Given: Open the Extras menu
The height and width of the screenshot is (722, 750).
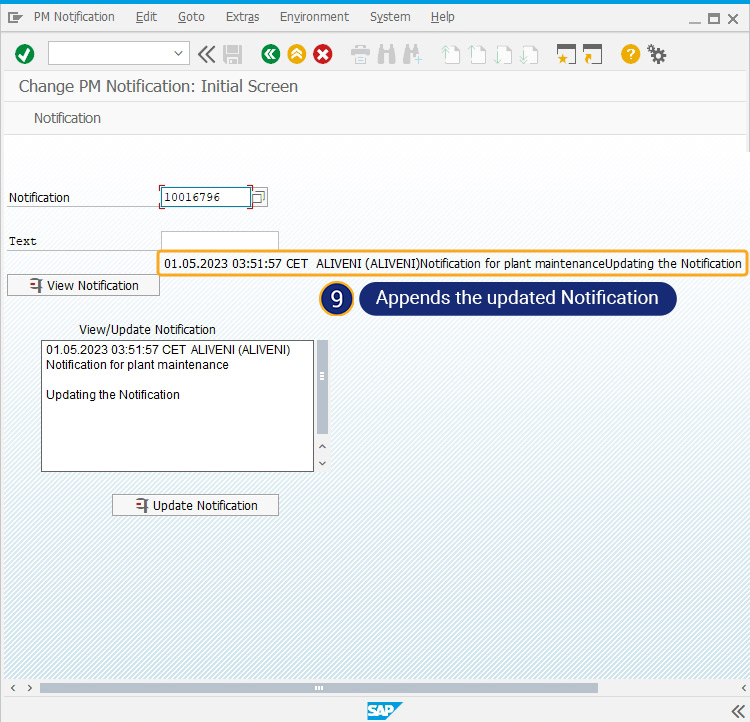Looking at the screenshot, I should pos(243,17).
